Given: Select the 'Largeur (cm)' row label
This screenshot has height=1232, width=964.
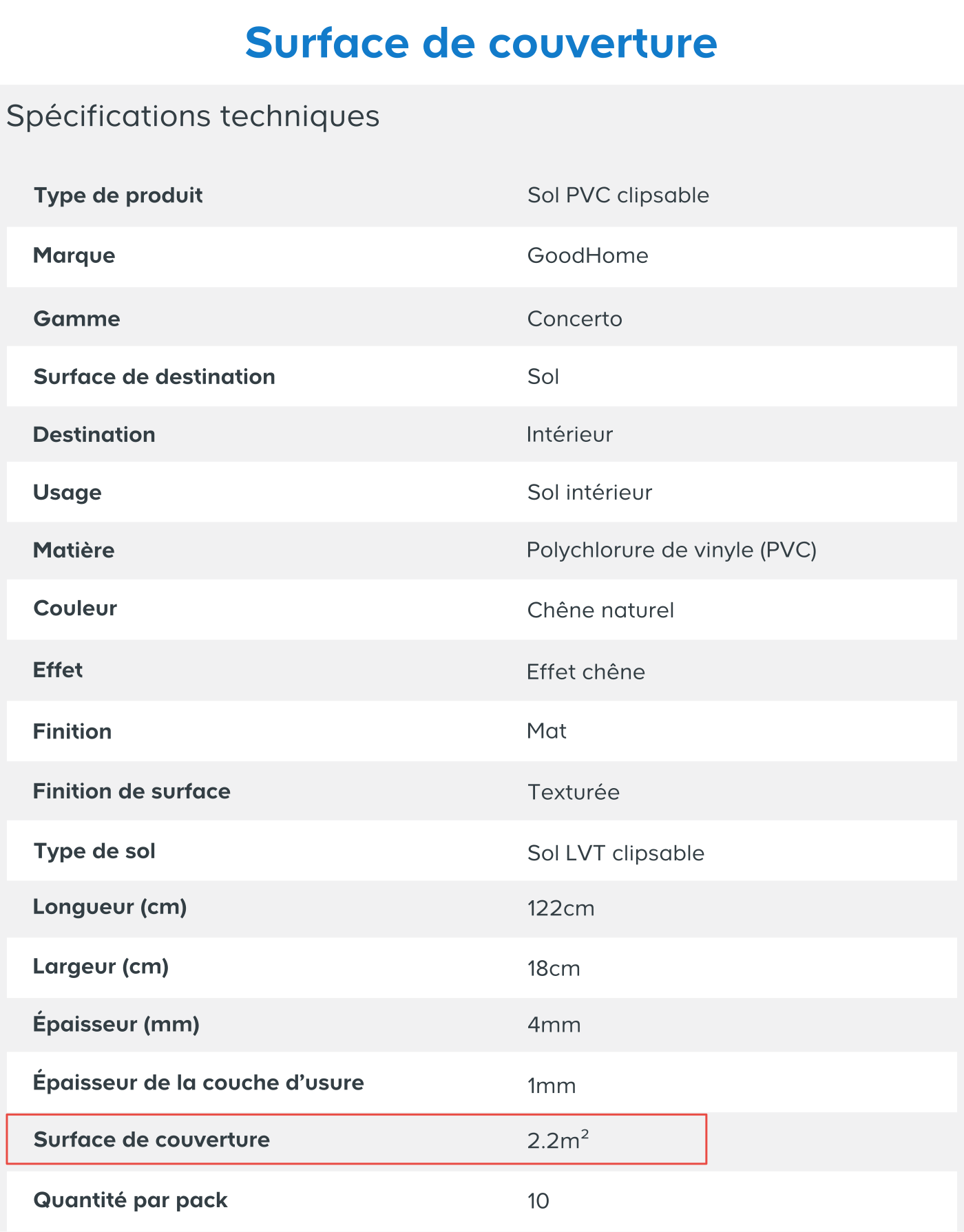Looking at the screenshot, I should 101,967.
